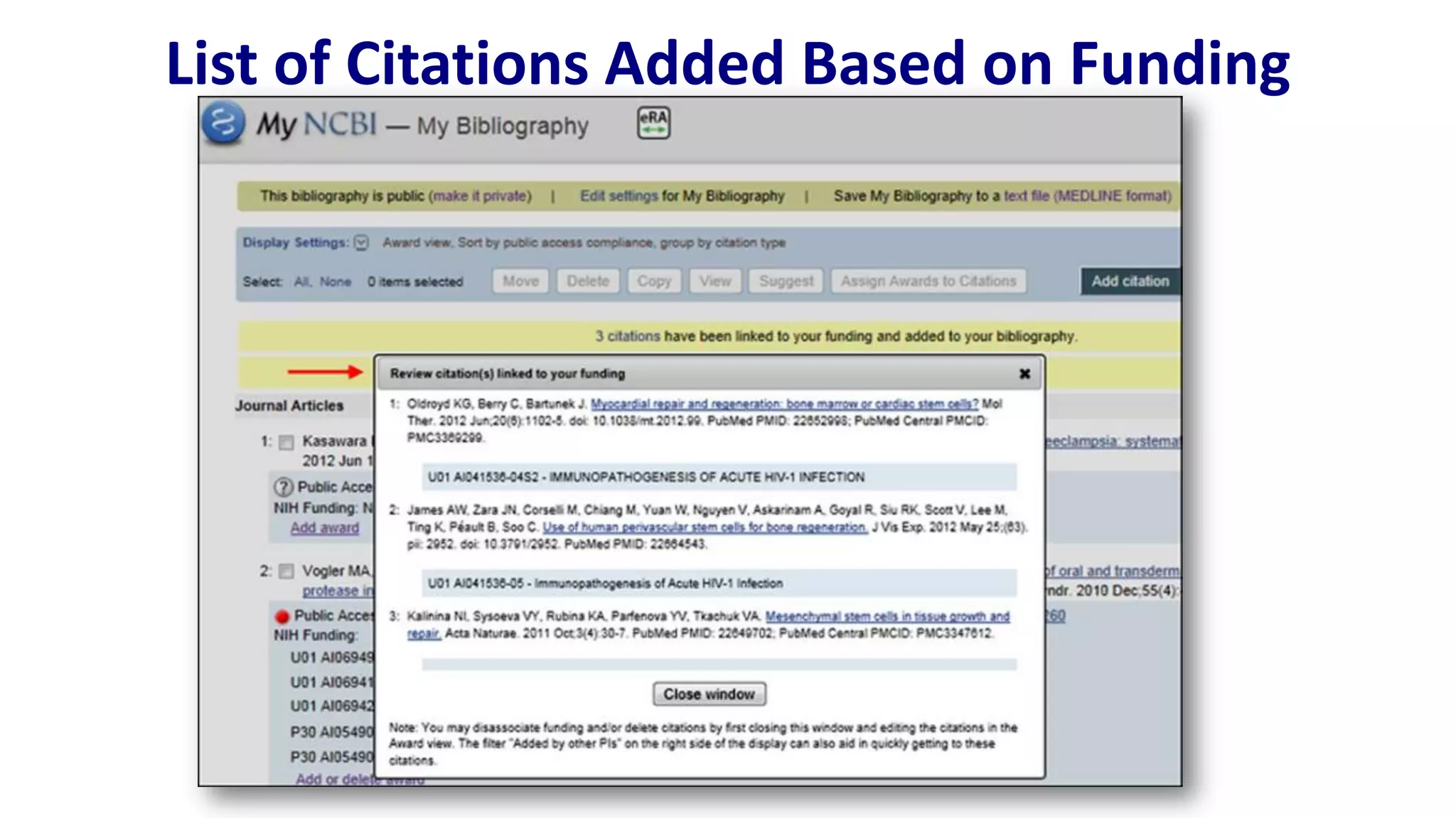Click the View button
This screenshot has height=818, width=1456.
click(715, 281)
